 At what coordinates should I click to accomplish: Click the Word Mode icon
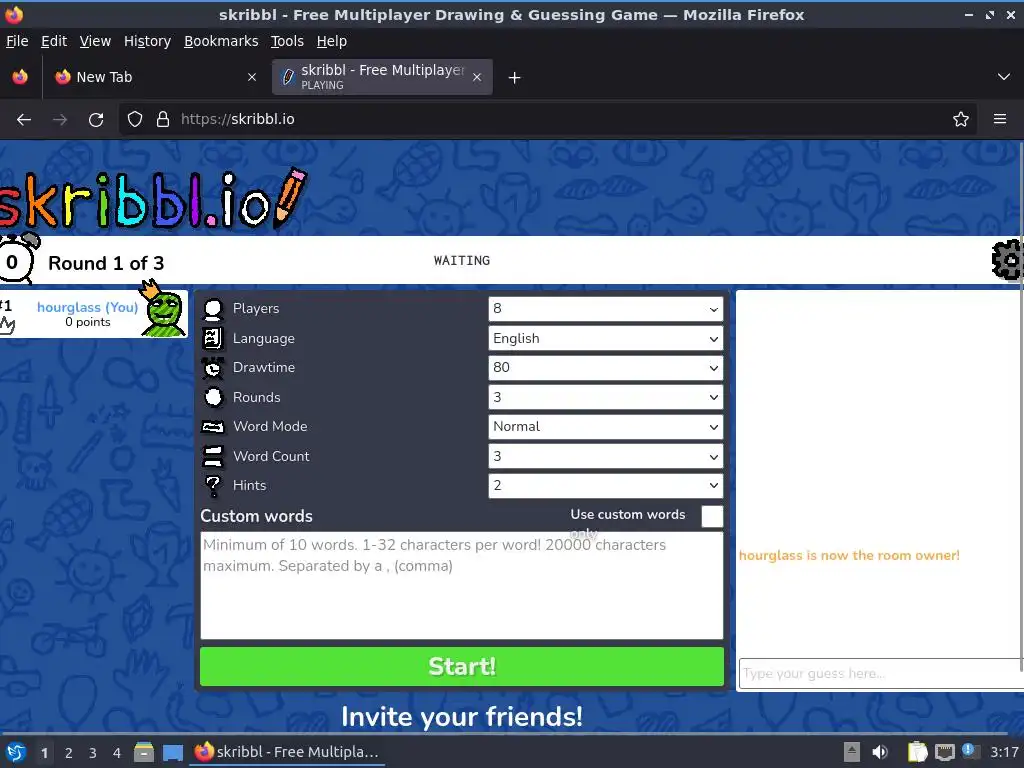pos(213,426)
